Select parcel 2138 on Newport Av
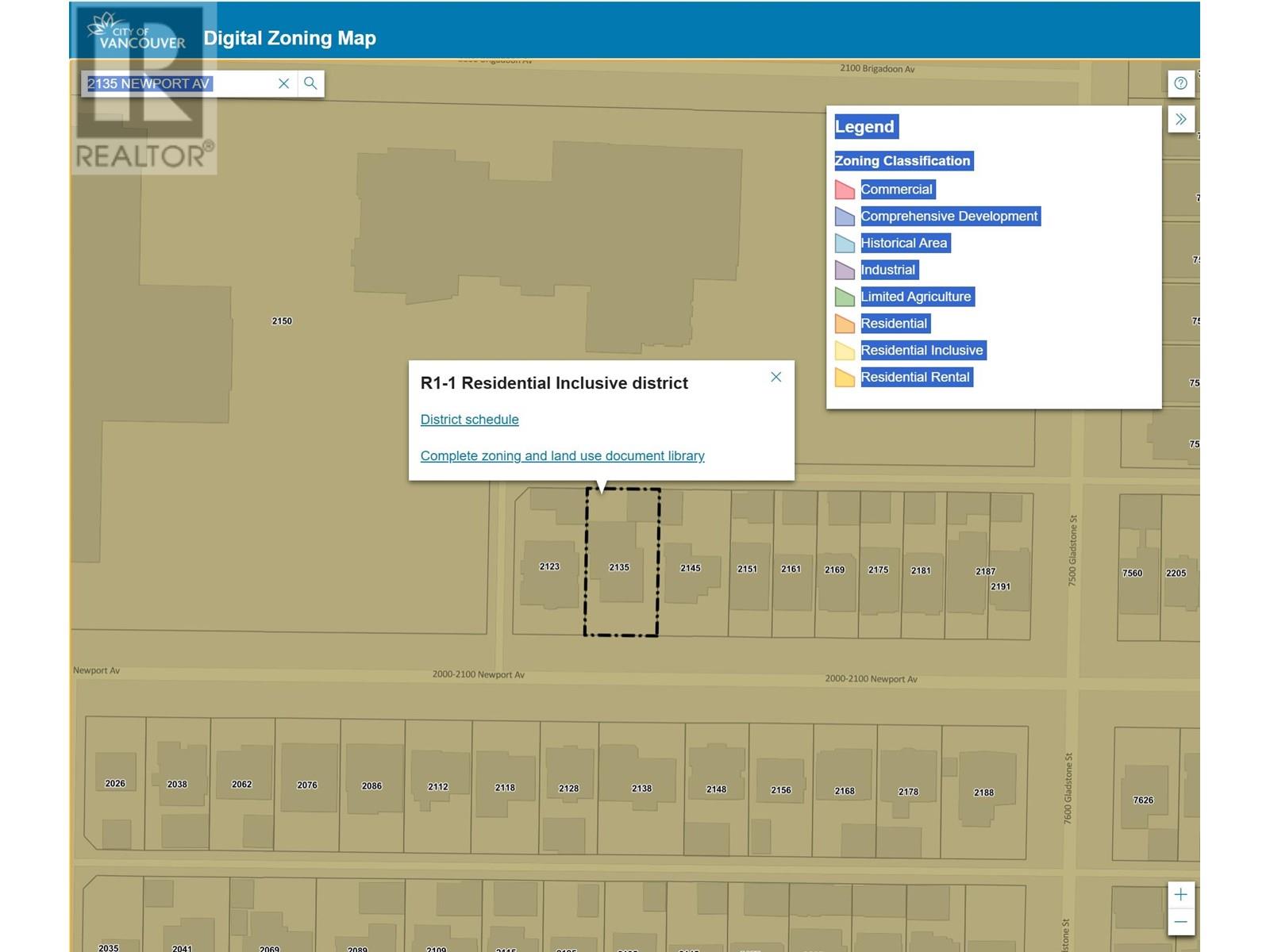This screenshot has width=1270, height=952. point(641,789)
